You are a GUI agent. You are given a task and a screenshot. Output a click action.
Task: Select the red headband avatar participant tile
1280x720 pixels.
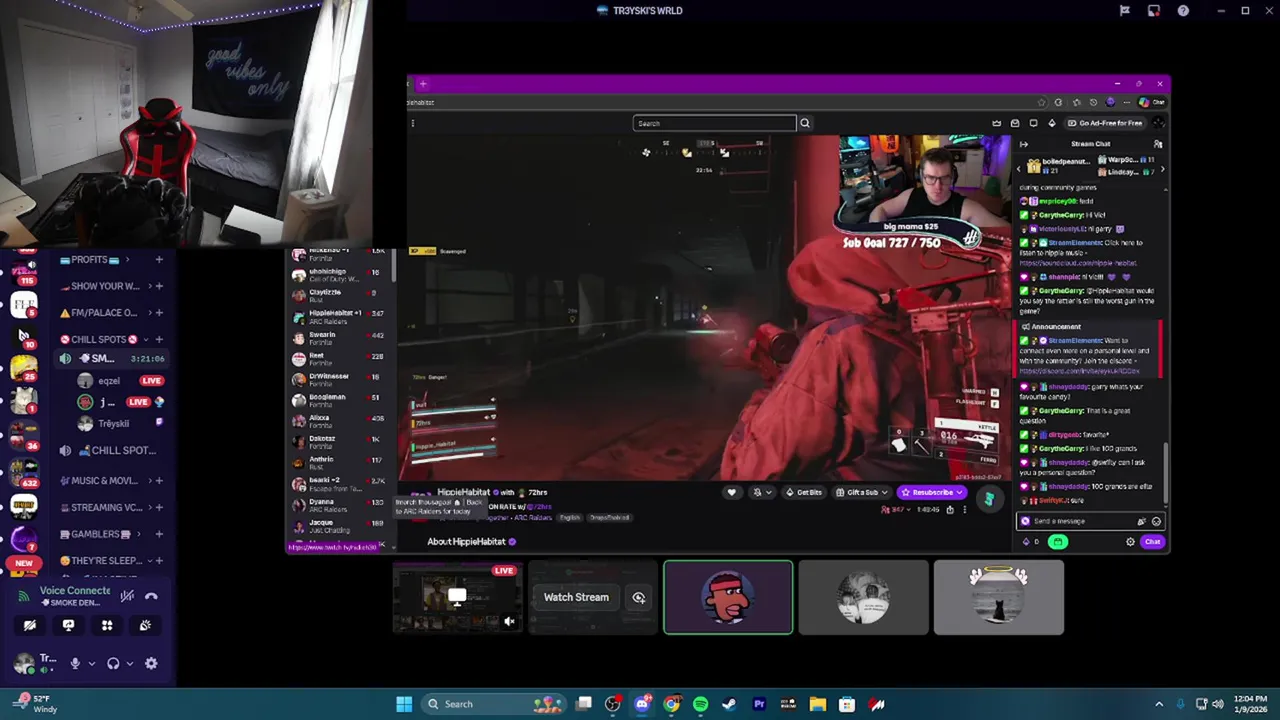[728, 597]
